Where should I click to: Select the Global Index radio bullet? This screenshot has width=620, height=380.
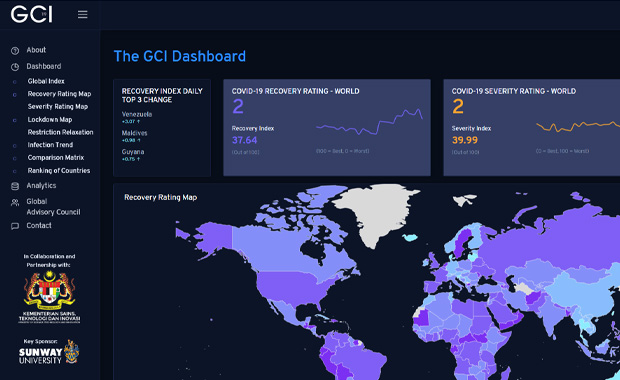(x=15, y=82)
